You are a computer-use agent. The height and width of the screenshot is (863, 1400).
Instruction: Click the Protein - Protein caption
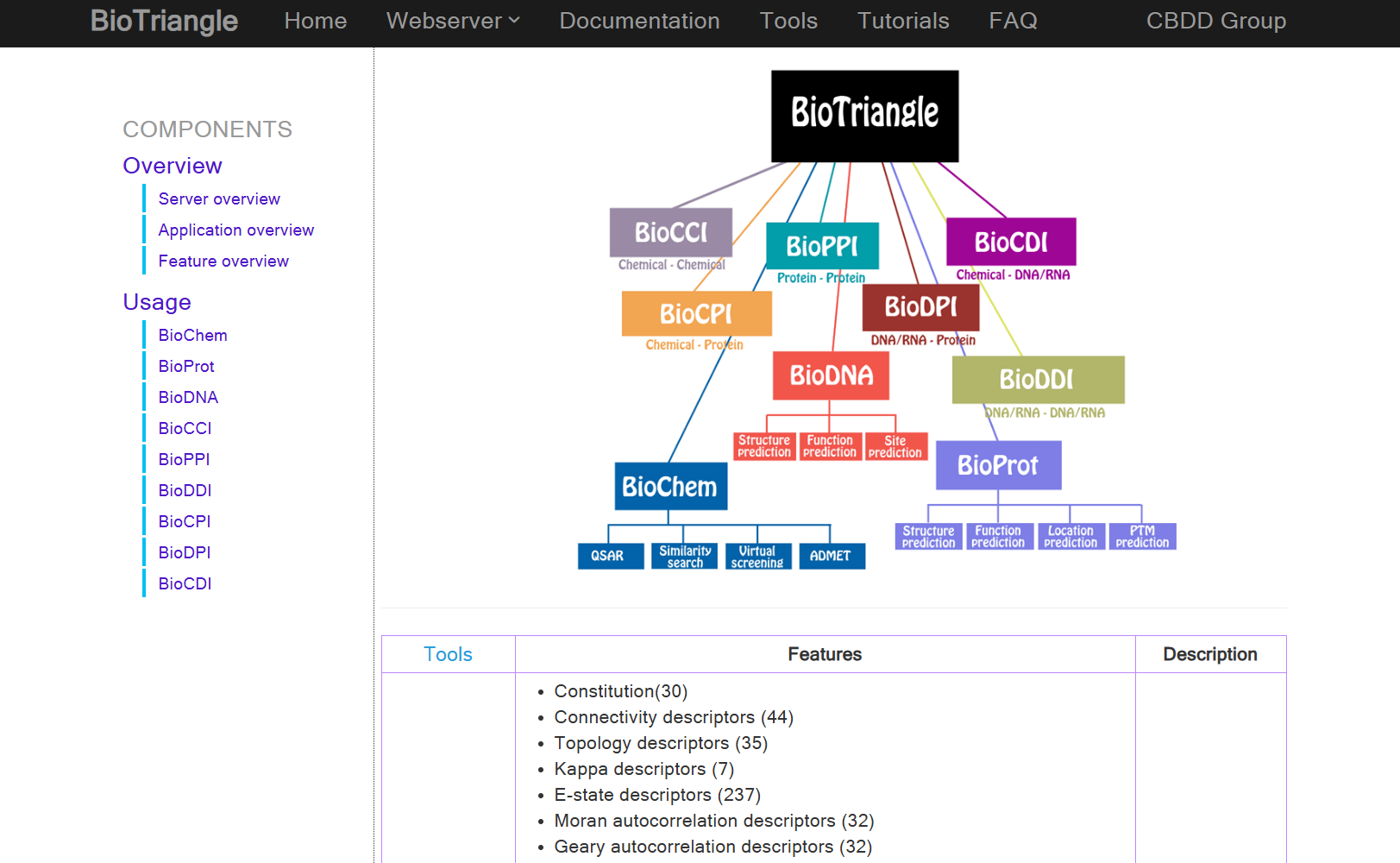coord(821,278)
